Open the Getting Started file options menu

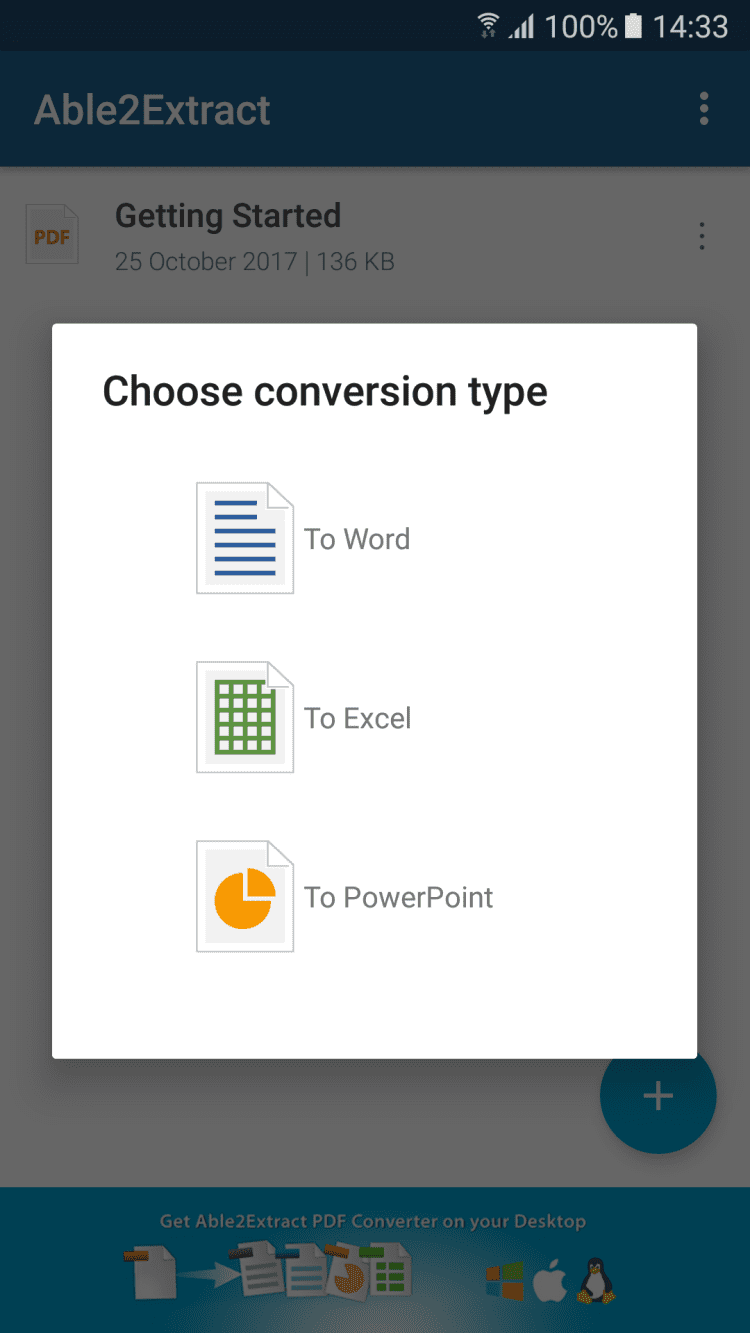point(702,237)
